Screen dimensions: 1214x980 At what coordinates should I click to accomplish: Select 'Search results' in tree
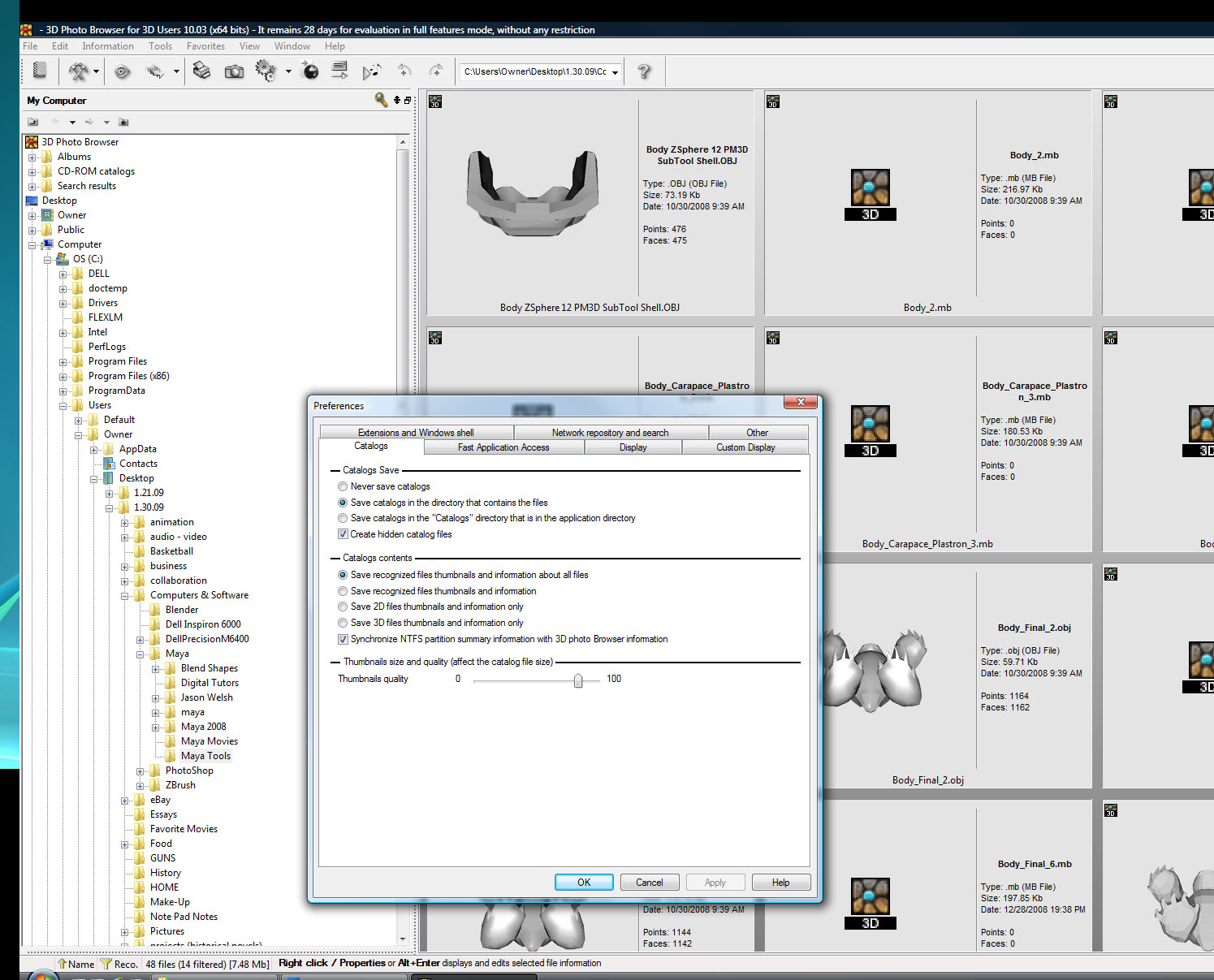(87, 186)
